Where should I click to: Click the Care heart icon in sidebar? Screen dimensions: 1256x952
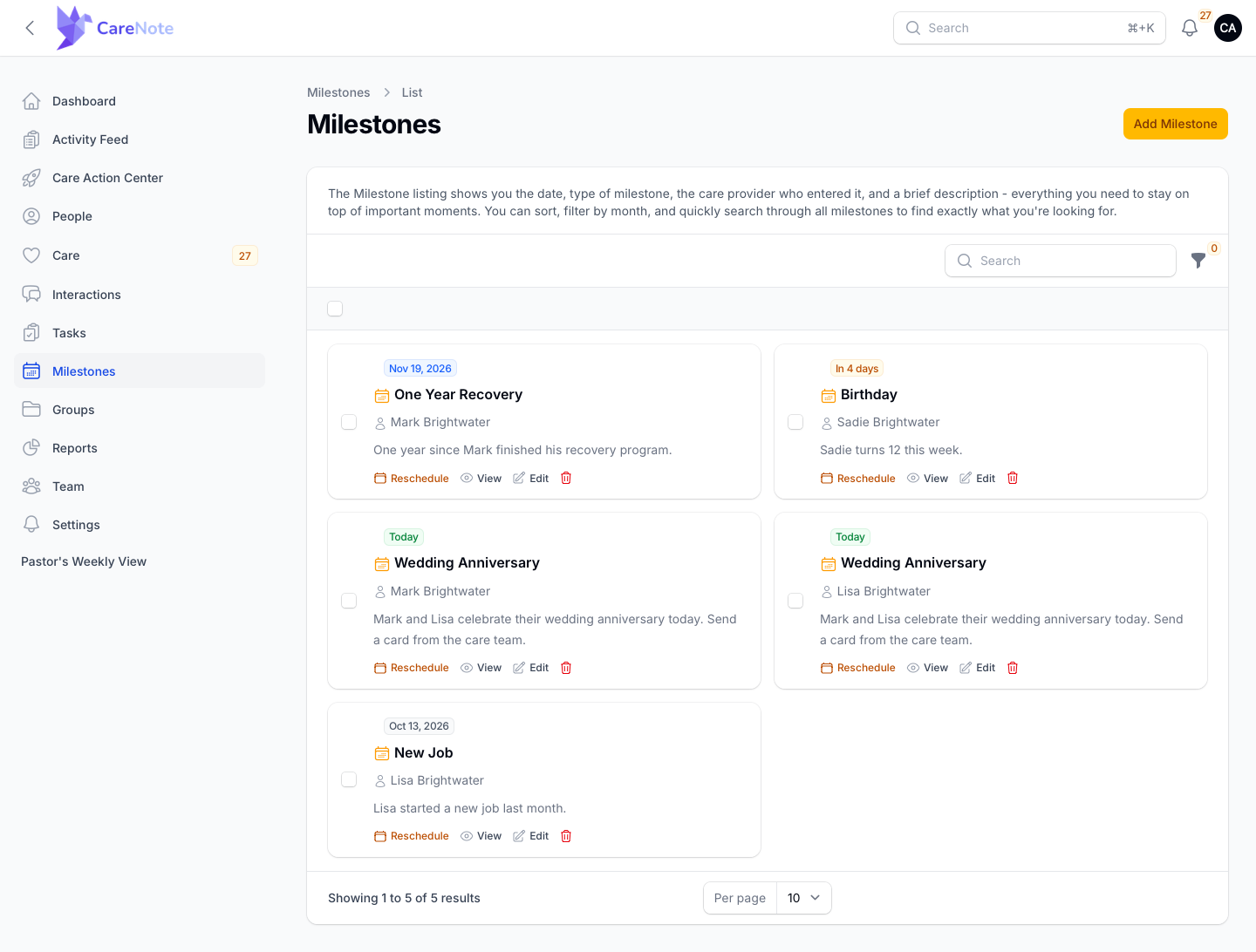click(31, 255)
